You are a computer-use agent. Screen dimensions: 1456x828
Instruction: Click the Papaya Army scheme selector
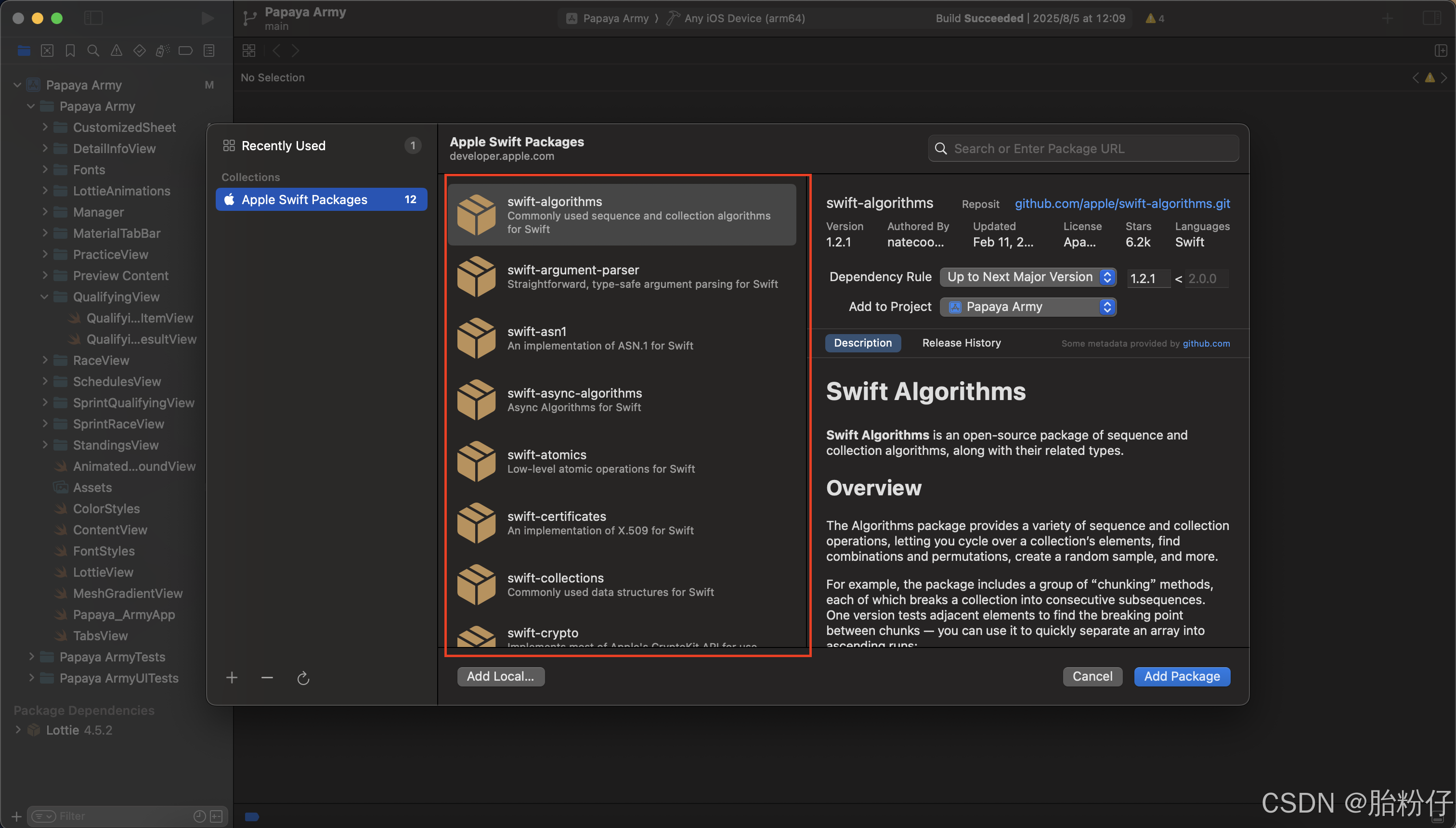tap(608, 18)
